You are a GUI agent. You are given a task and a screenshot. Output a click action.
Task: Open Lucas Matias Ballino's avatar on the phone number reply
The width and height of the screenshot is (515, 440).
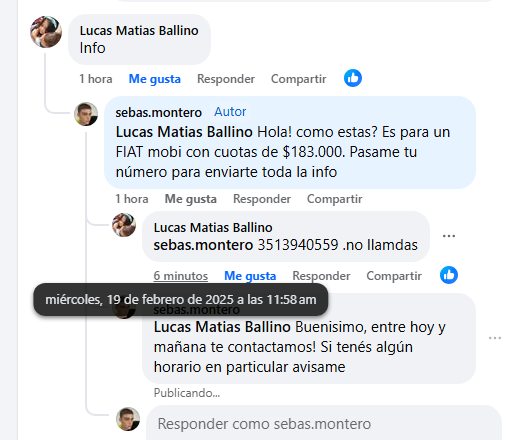(x=124, y=225)
